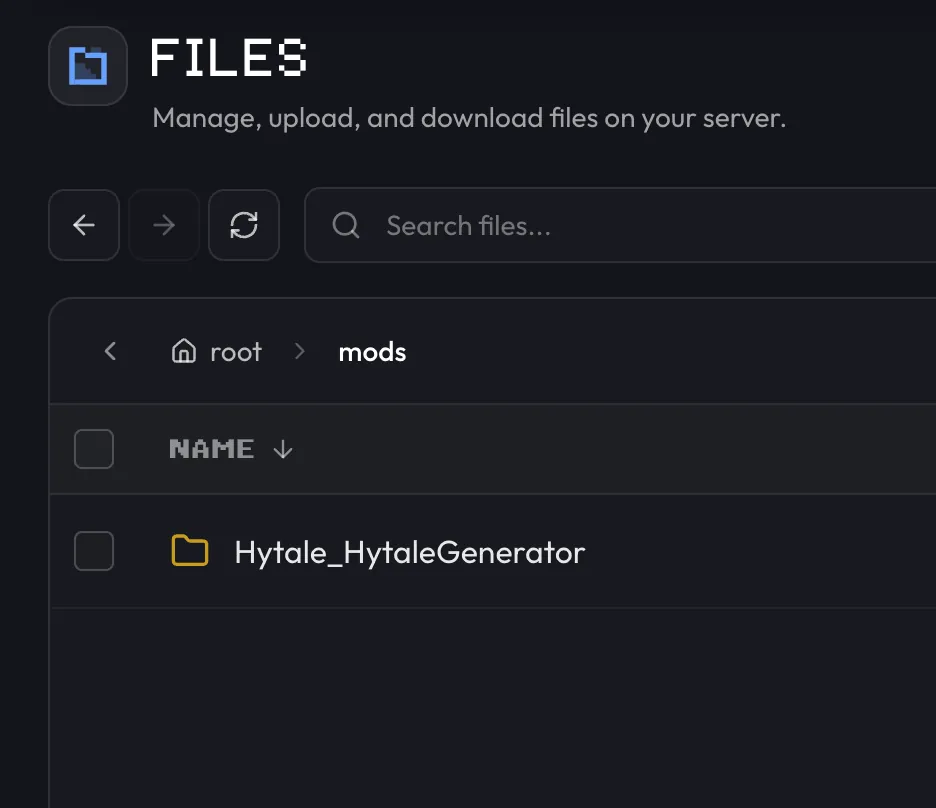Toggle the select-all checkbox in header
Viewport: 936px width, 808px height.
[94, 449]
